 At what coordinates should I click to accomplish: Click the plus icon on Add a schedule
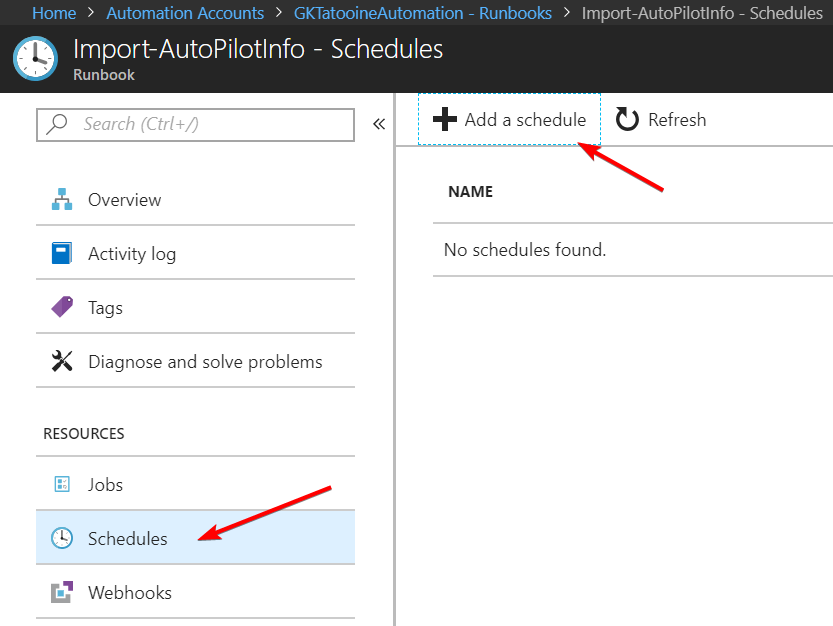[x=444, y=119]
